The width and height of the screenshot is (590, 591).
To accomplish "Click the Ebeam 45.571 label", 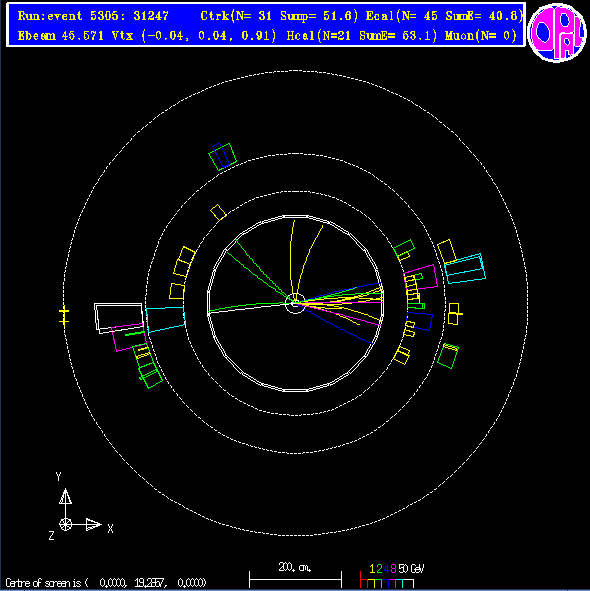I will pyautogui.click(x=61, y=36).
